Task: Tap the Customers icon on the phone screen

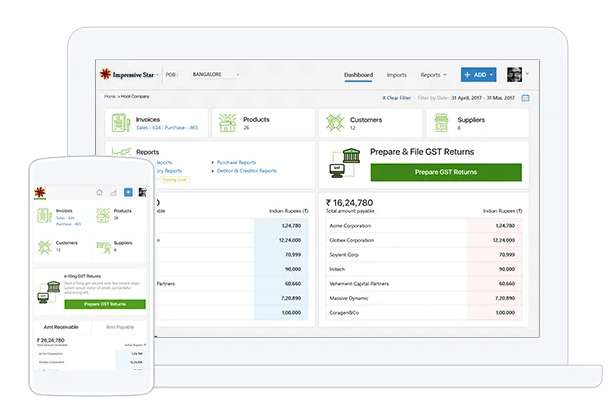Action: (47, 245)
